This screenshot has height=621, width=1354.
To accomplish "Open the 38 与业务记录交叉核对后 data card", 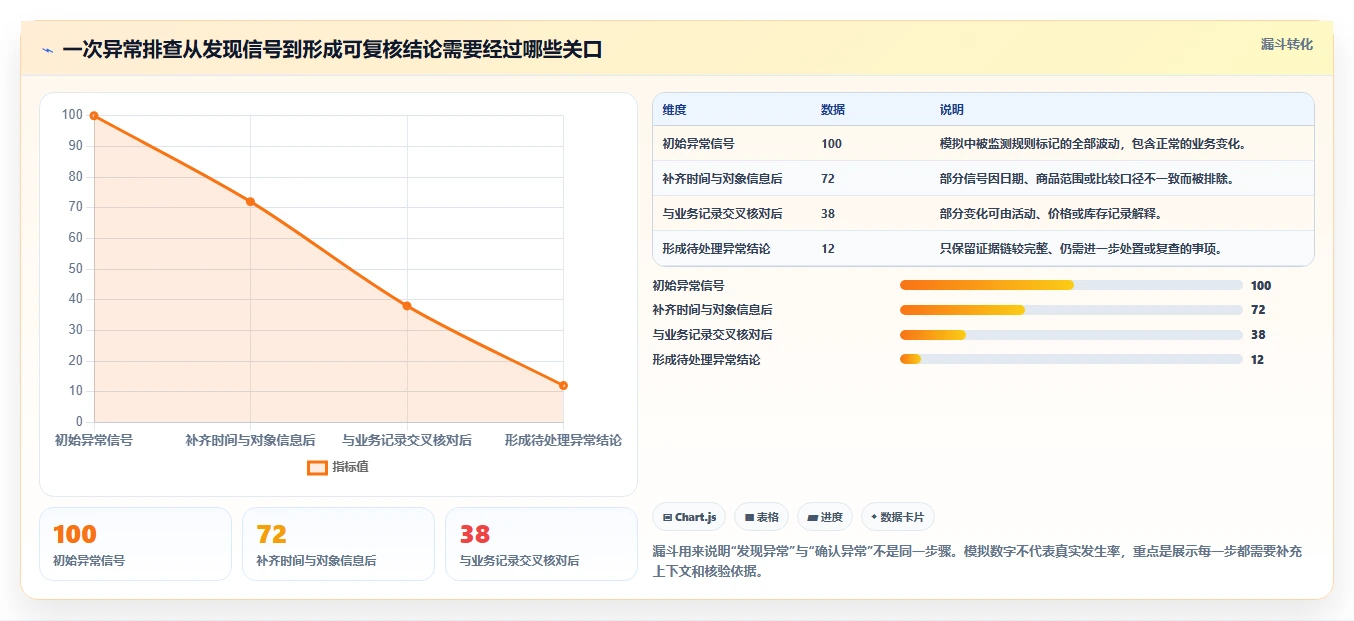I will [x=541, y=544].
